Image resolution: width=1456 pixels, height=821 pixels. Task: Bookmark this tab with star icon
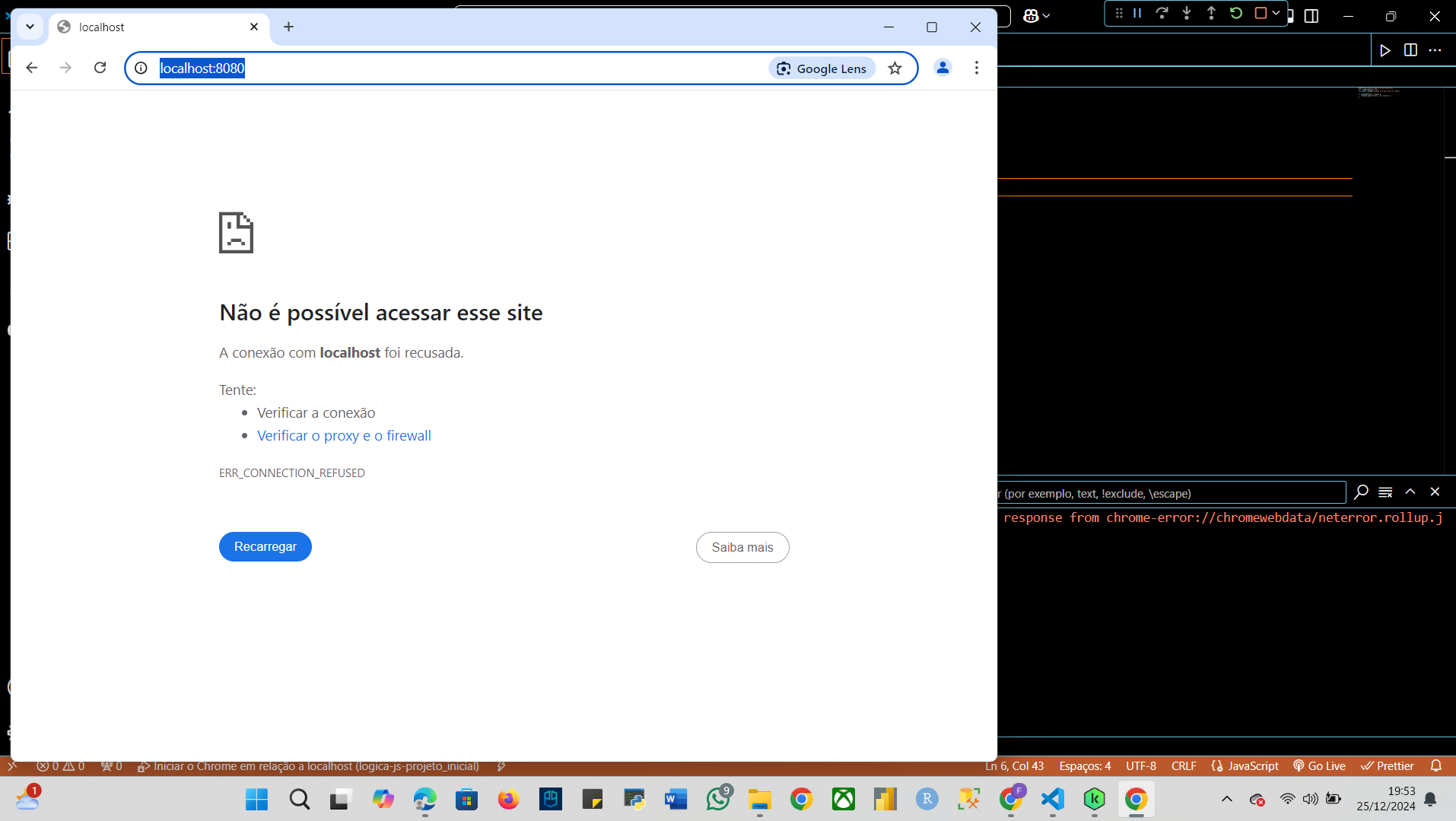coord(895,68)
